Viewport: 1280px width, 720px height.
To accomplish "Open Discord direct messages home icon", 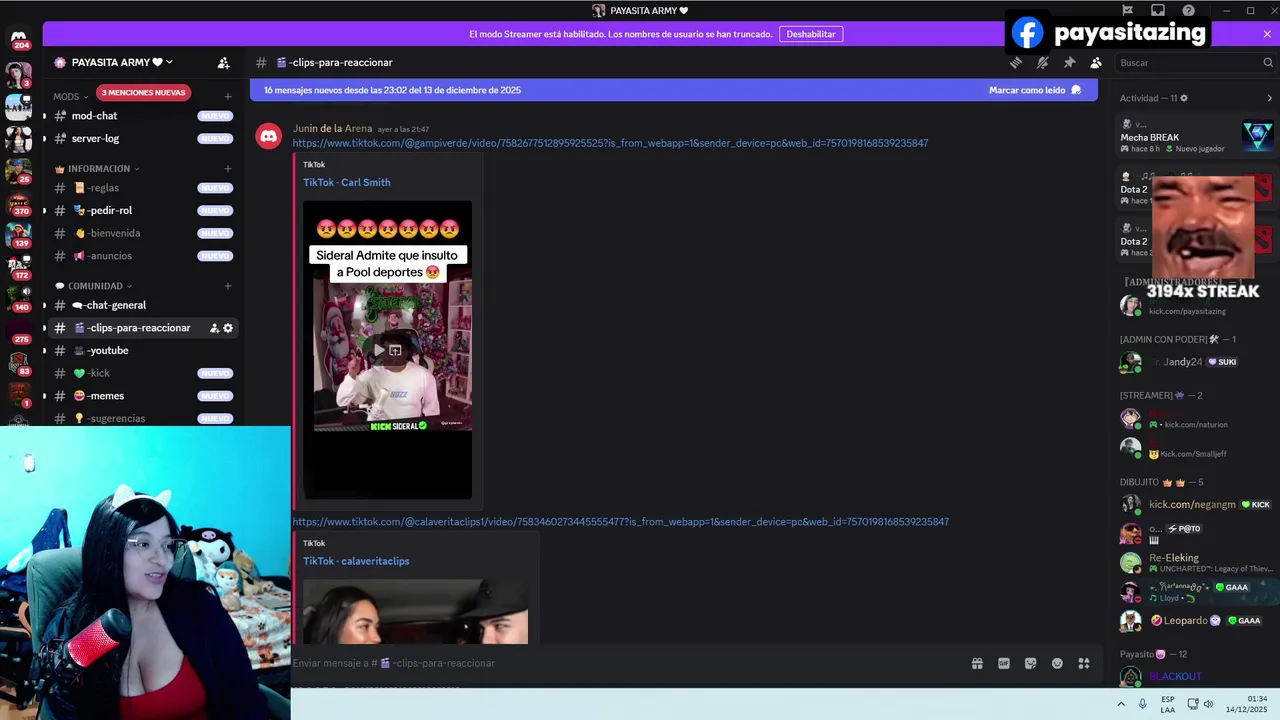I will click(x=19, y=39).
